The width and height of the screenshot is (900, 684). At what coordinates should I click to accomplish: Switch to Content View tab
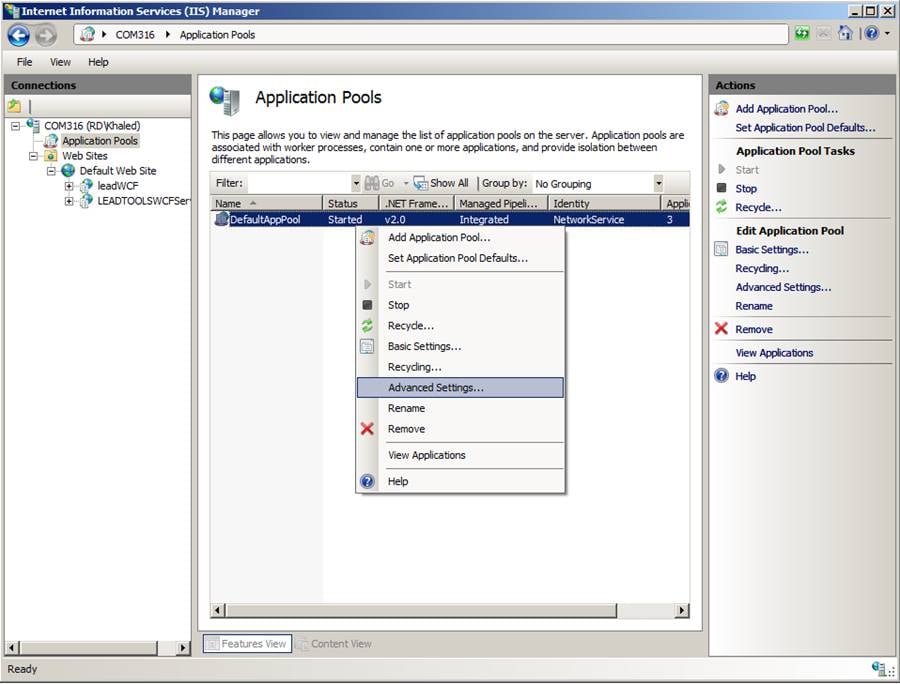tap(334, 644)
